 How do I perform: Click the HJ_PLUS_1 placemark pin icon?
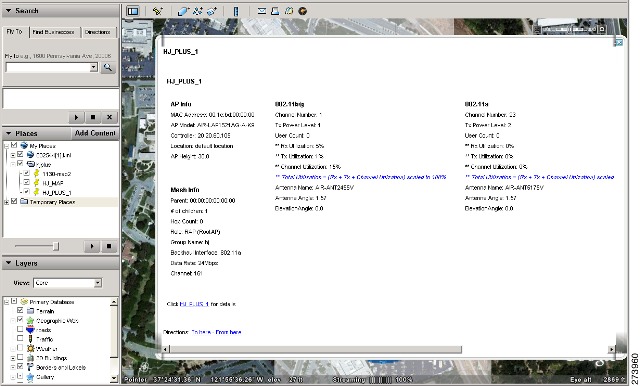click(36, 192)
